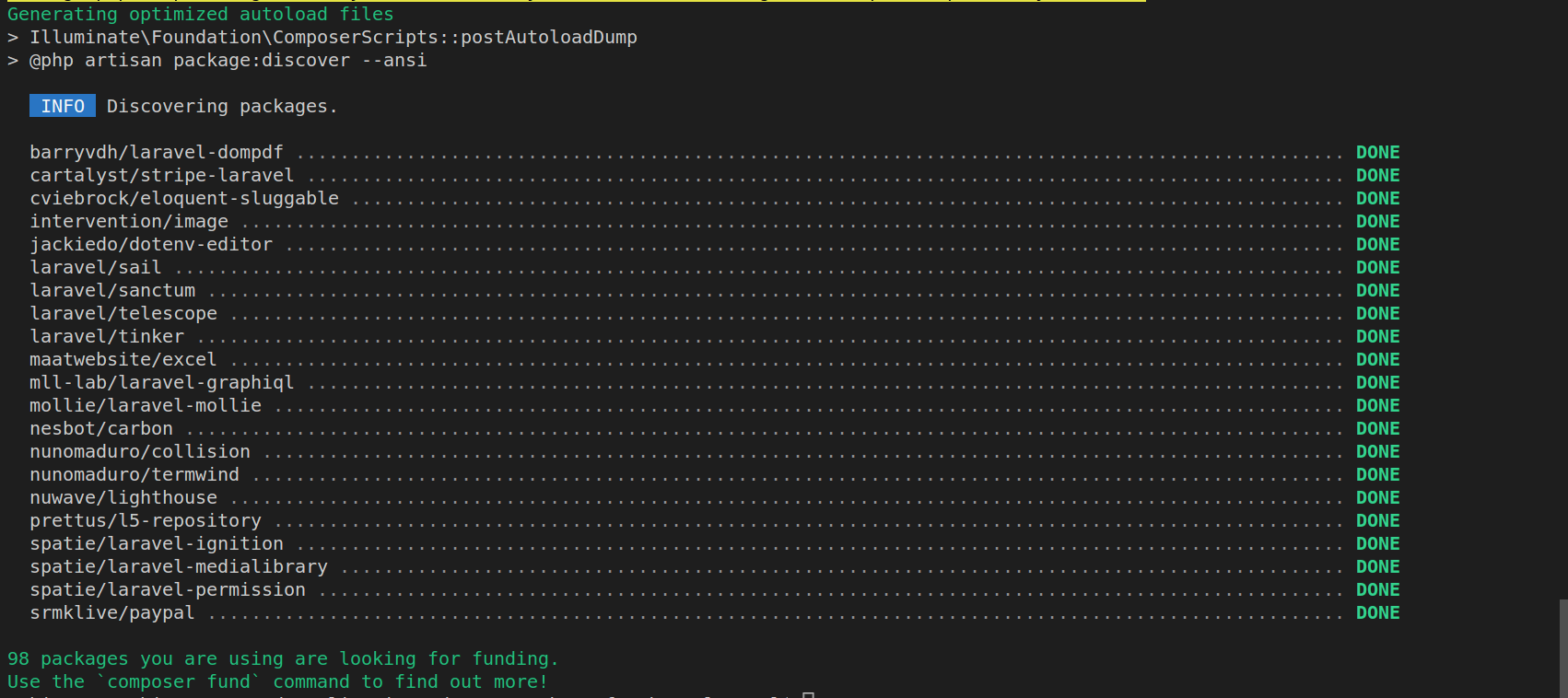Image resolution: width=1568 pixels, height=698 pixels.
Task: Click DONE status next to nesbot/carbon
Action: point(1377,429)
